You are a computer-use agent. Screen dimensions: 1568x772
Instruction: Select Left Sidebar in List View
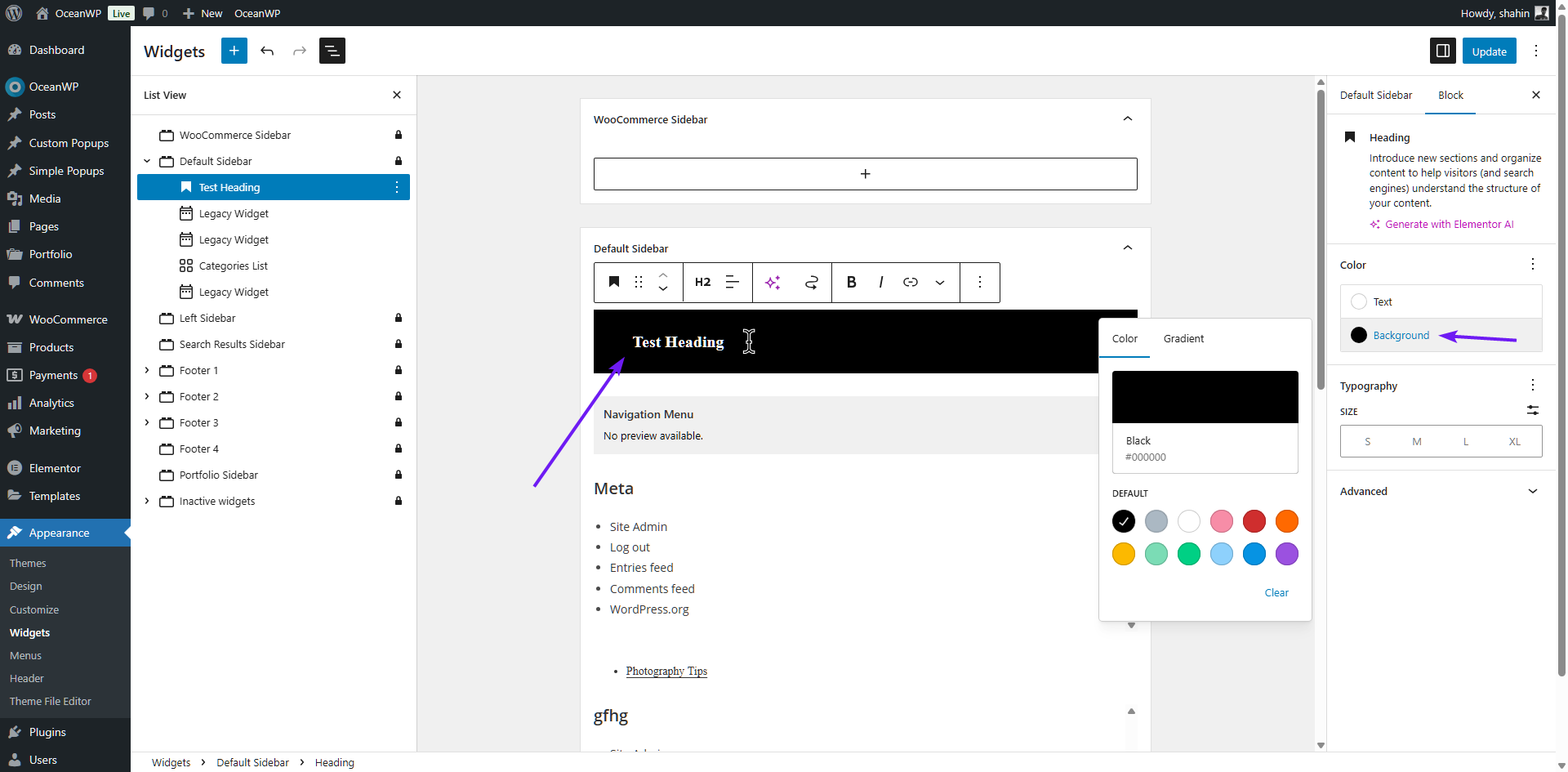pyautogui.click(x=274, y=318)
